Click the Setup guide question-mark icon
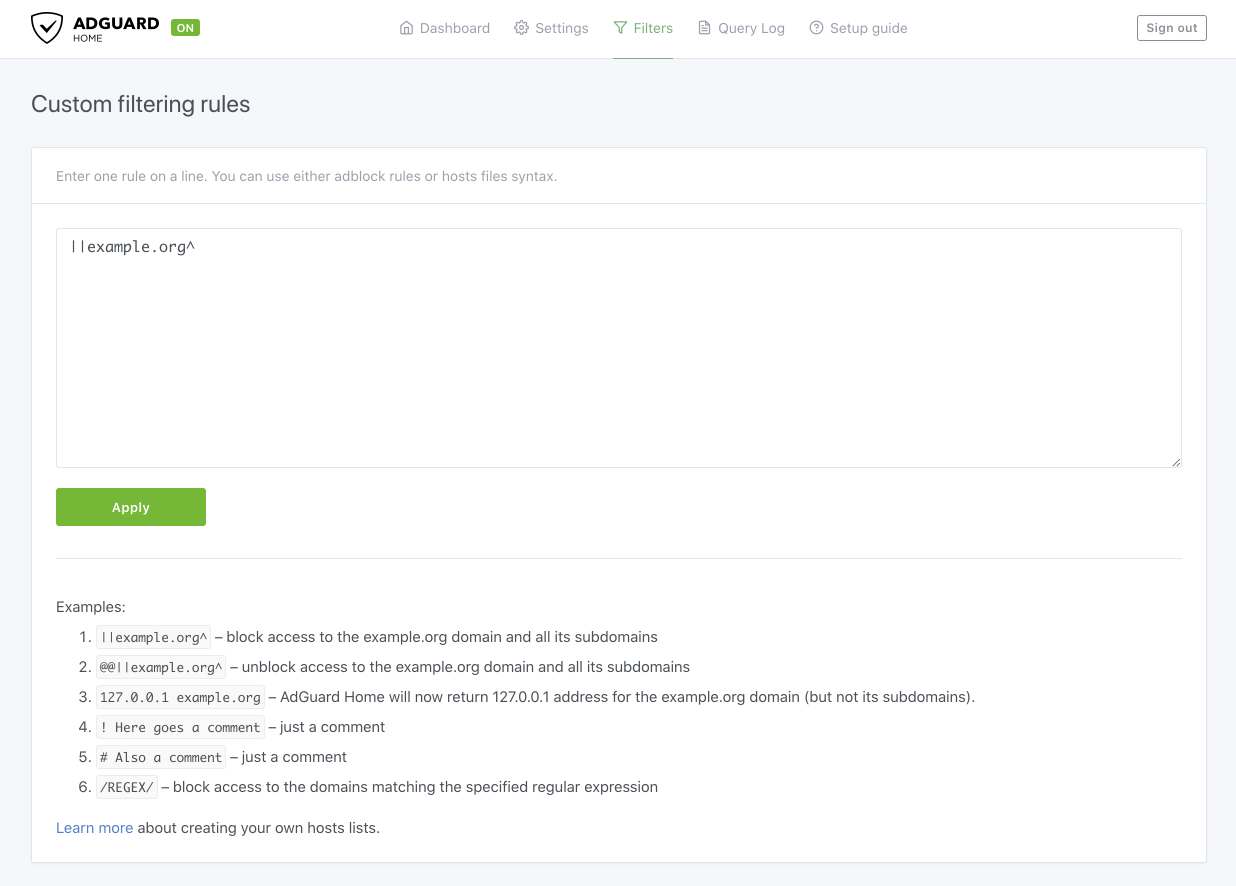 pos(816,28)
